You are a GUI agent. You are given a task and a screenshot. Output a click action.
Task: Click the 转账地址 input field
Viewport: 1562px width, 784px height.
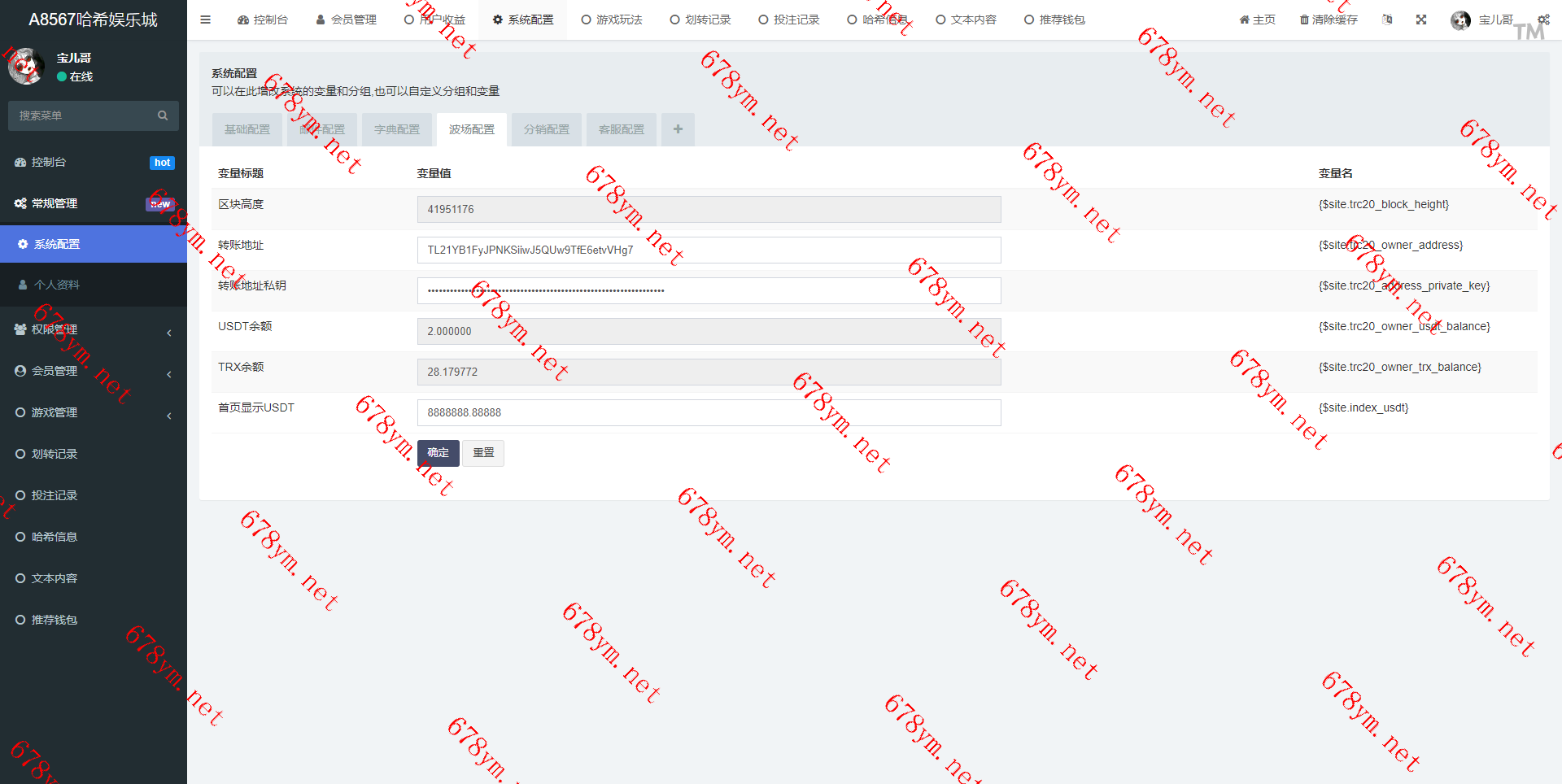click(x=709, y=250)
